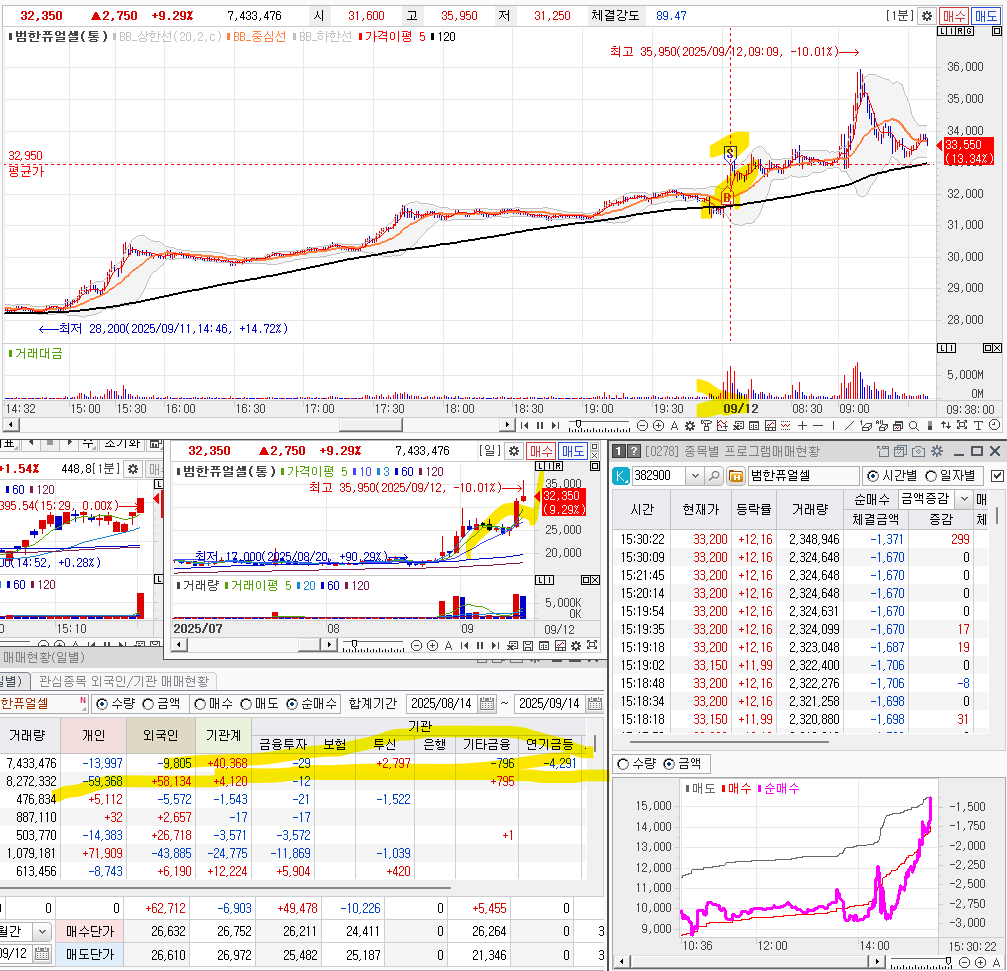The height and width of the screenshot is (971, 1007).
Task: Toggle checkbox next to 일자별 option
Action: point(997,476)
